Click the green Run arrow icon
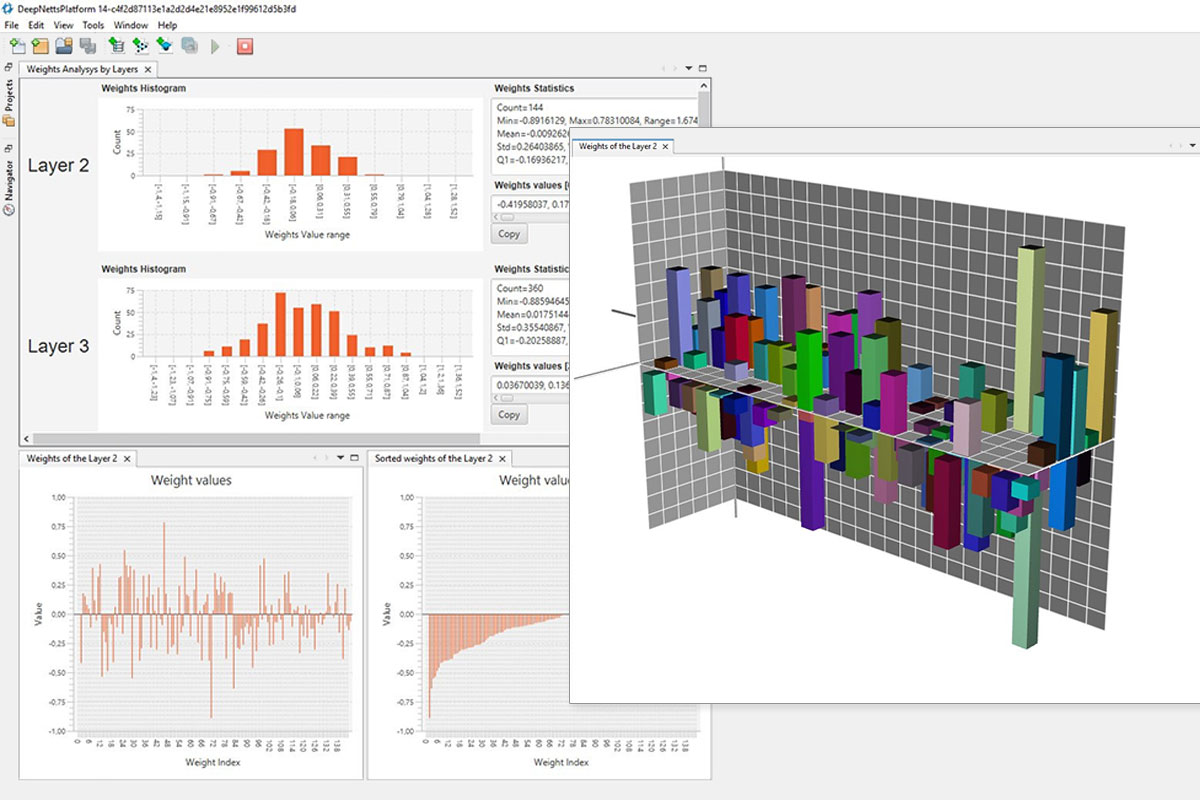 click(215, 46)
